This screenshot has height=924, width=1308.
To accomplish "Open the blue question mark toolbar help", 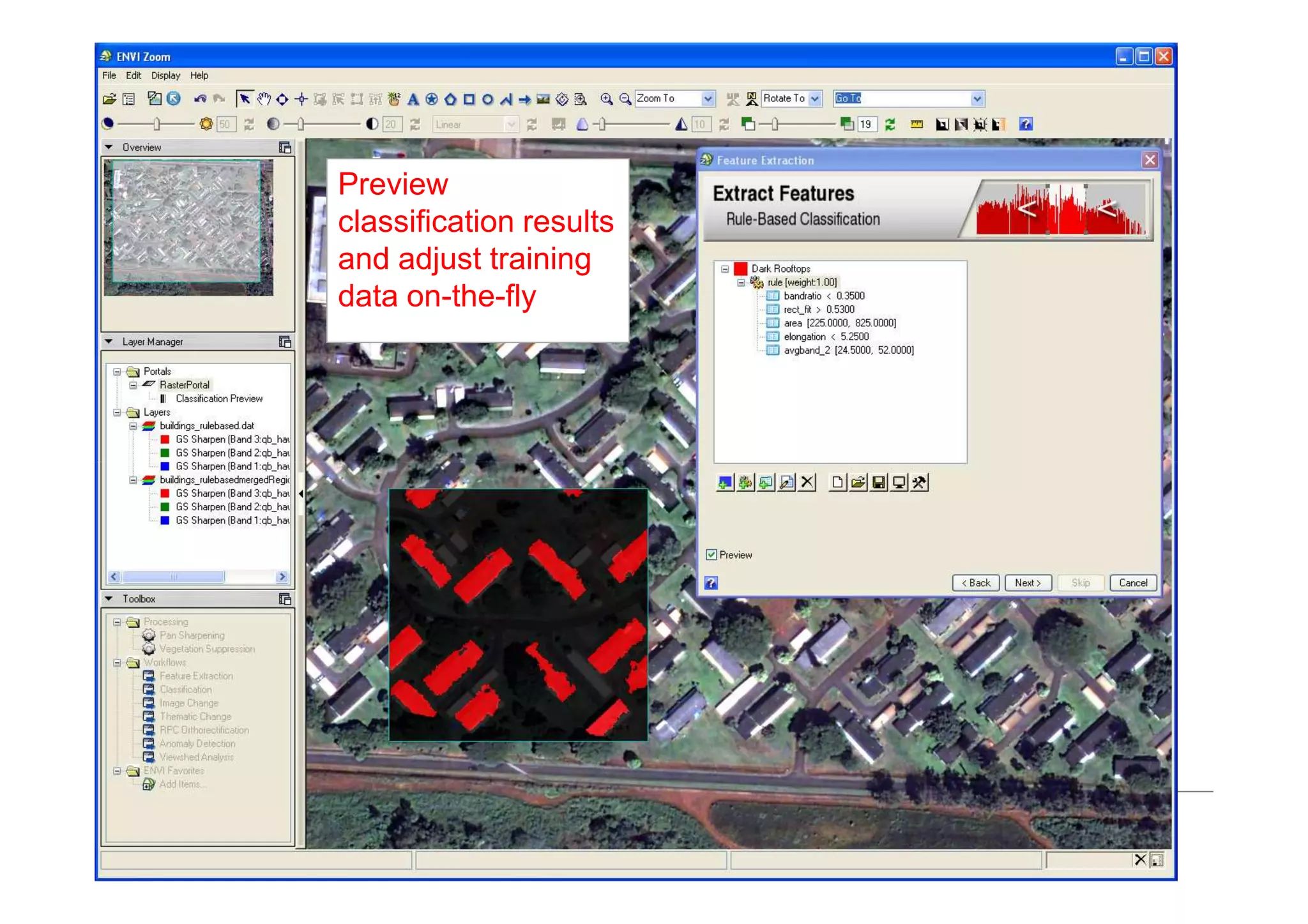I will click(1026, 125).
